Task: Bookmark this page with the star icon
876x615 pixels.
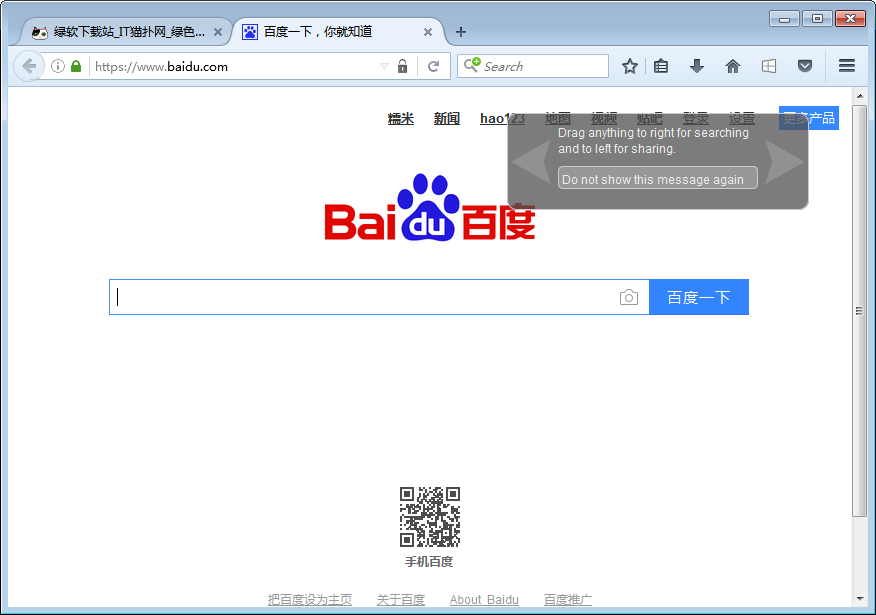Action: (630, 66)
